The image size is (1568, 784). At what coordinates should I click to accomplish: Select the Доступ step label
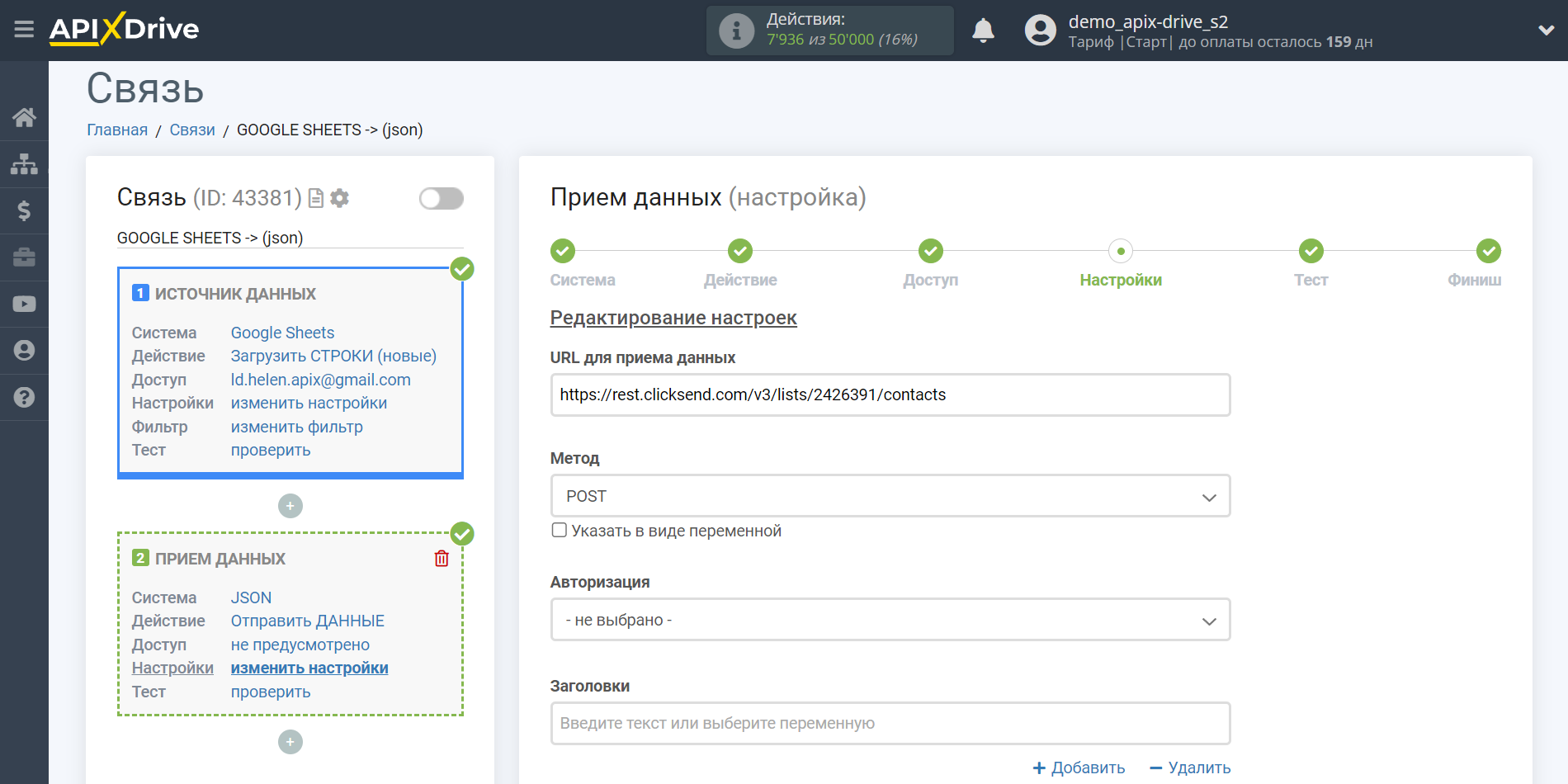[x=931, y=280]
